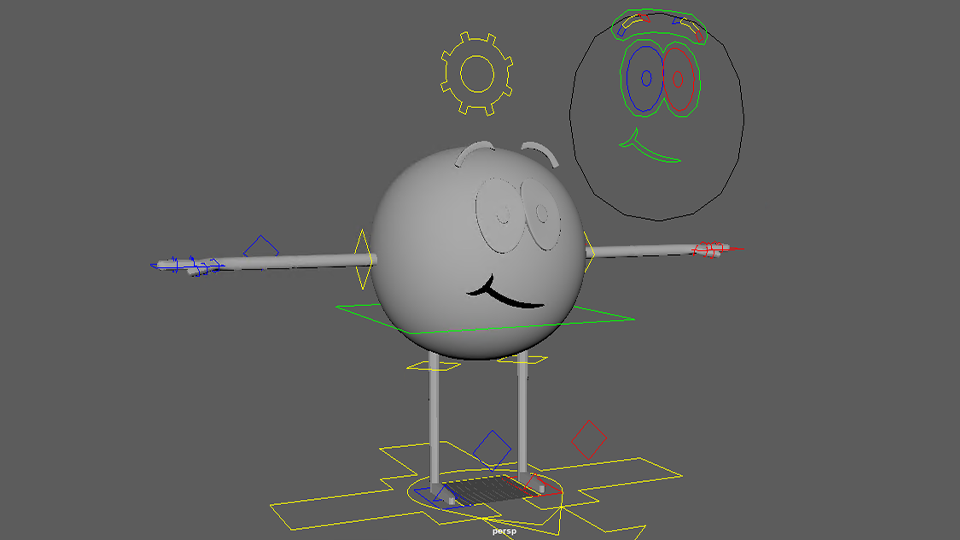Select the yellow gear-shaped settings control

[476, 74]
